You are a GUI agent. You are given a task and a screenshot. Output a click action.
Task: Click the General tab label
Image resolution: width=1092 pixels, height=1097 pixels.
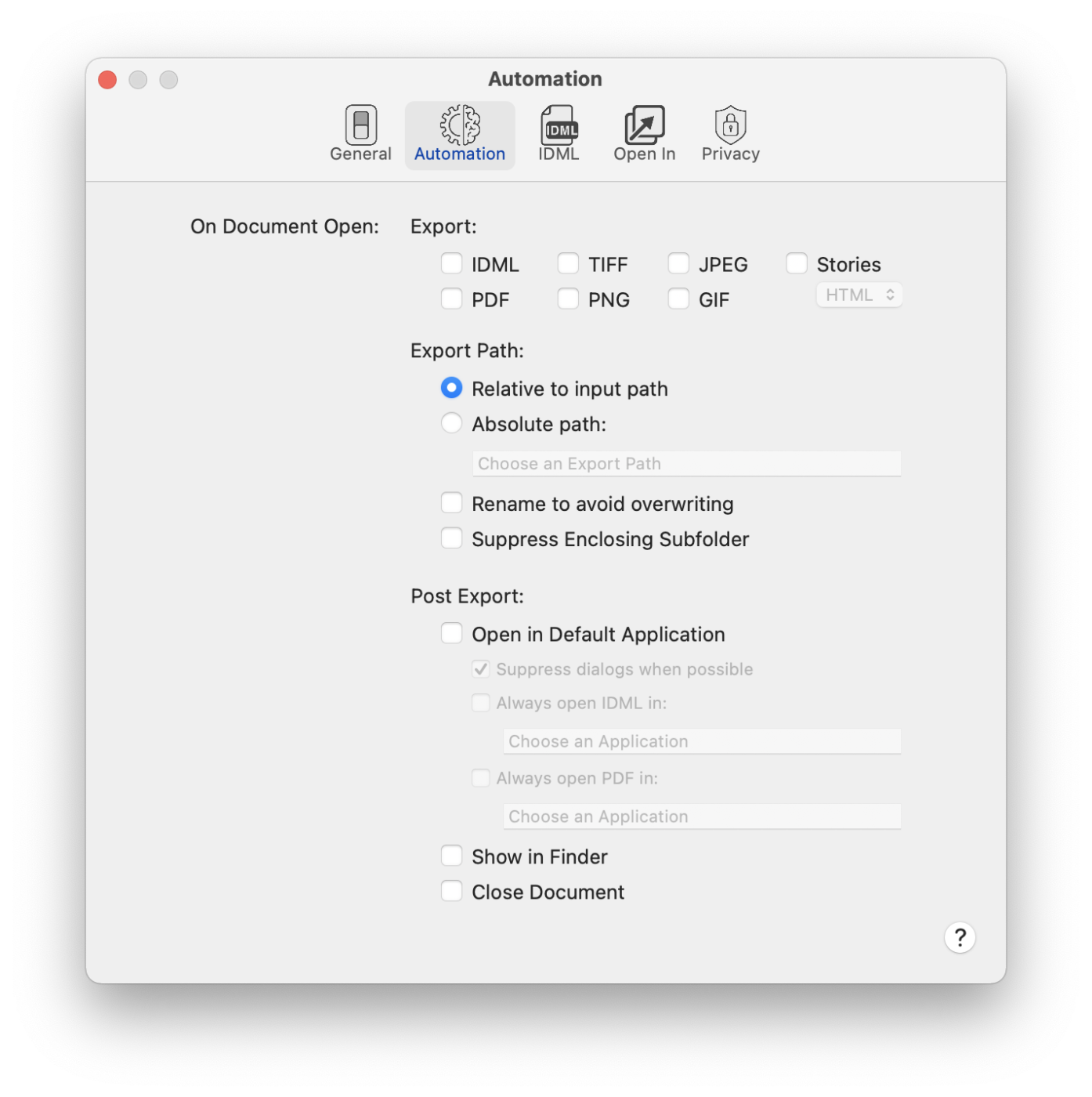[x=360, y=154]
